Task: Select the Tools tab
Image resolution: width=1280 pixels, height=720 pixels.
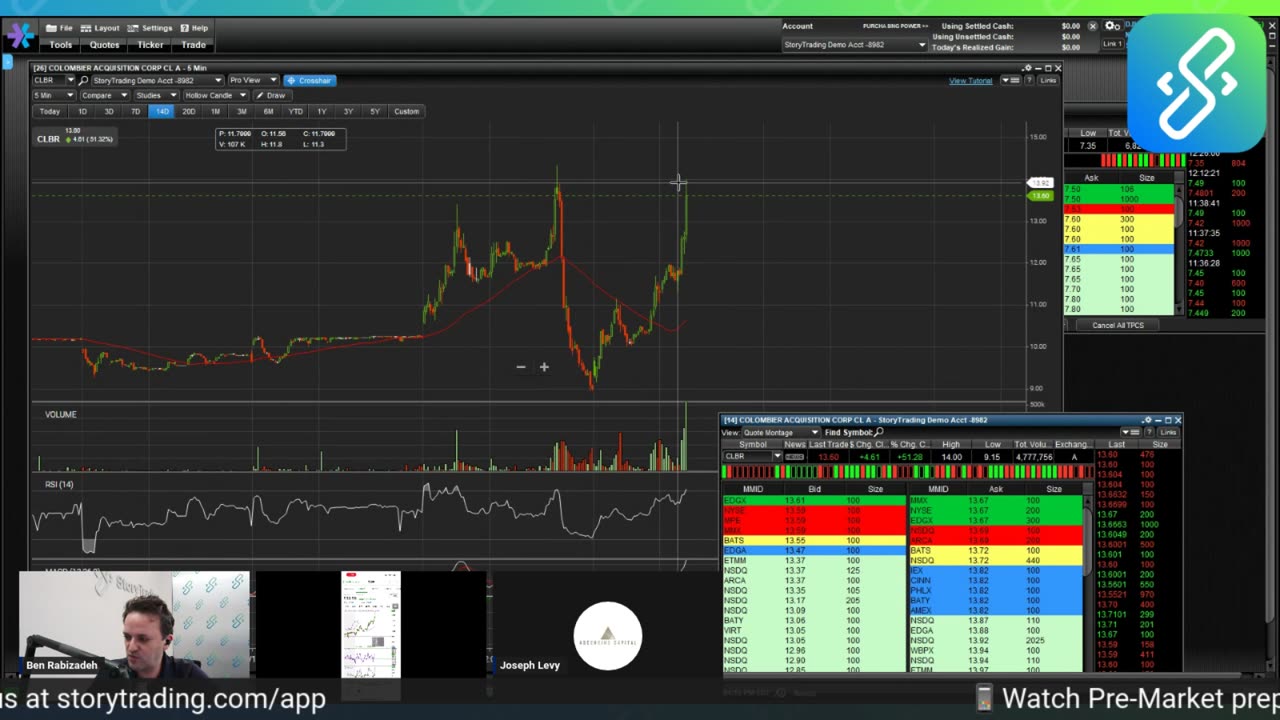Action: click(x=61, y=45)
